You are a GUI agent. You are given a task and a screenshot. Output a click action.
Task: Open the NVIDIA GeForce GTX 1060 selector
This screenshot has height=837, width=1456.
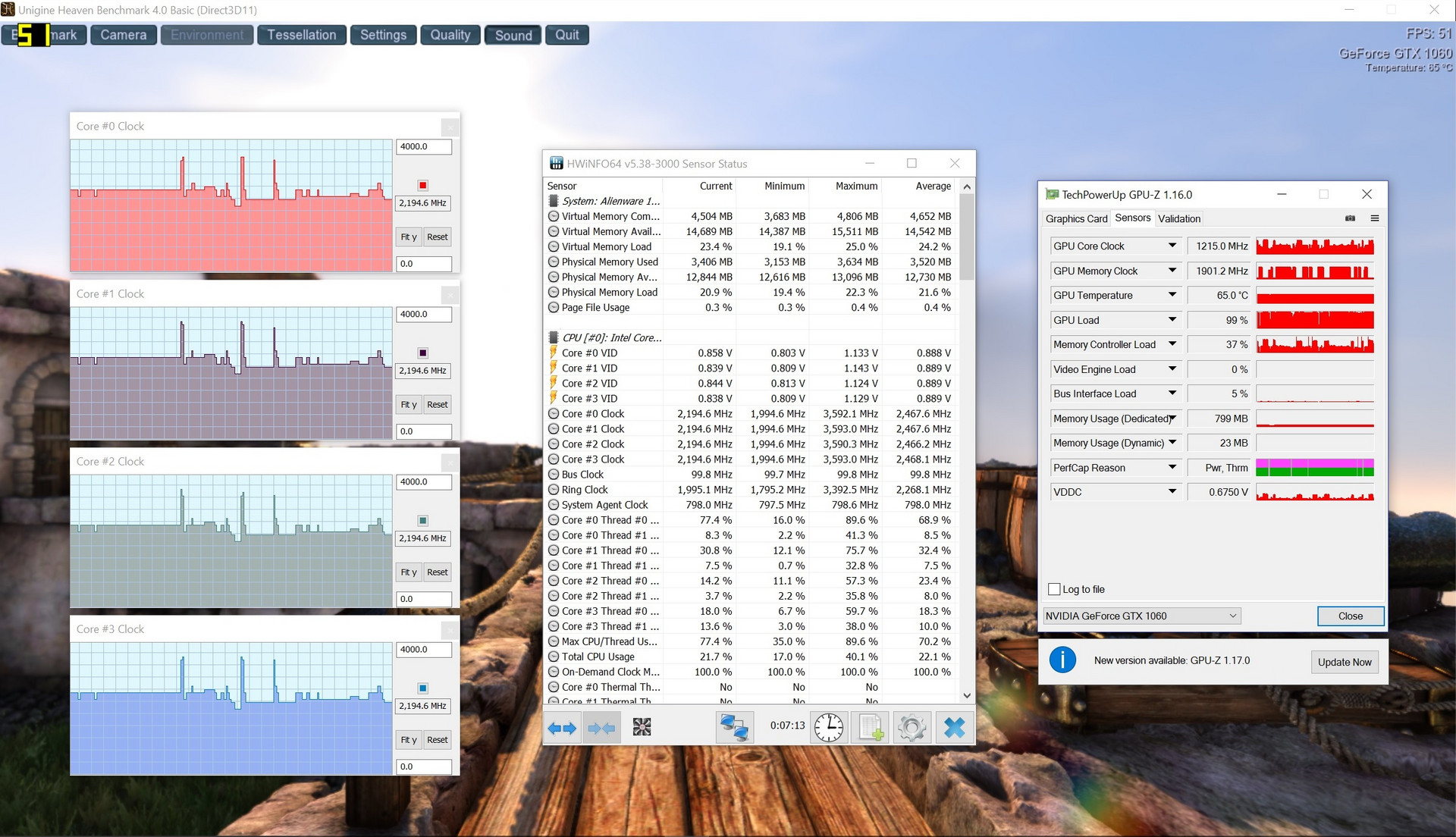coord(1142,616)
